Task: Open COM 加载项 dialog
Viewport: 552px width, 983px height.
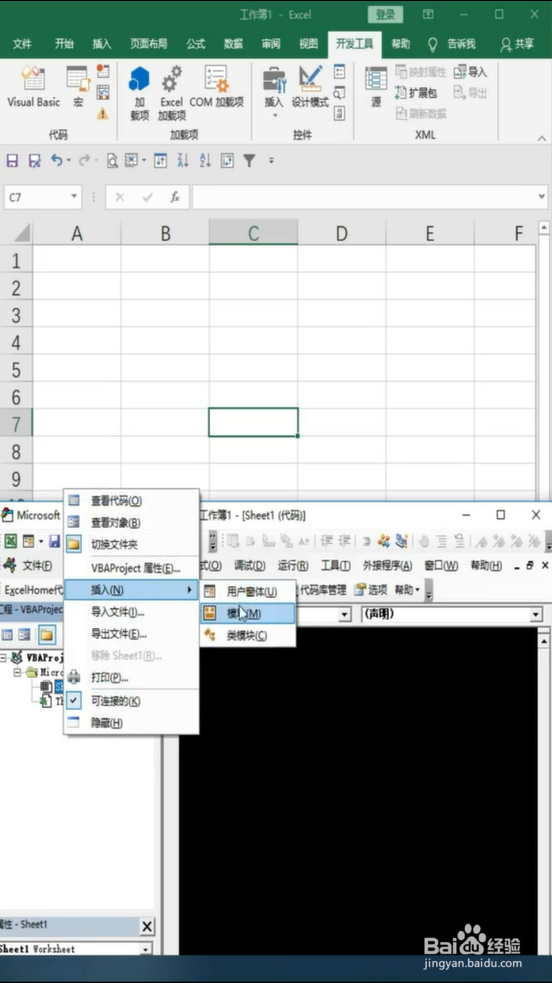Action: click(x=216, y=87)
